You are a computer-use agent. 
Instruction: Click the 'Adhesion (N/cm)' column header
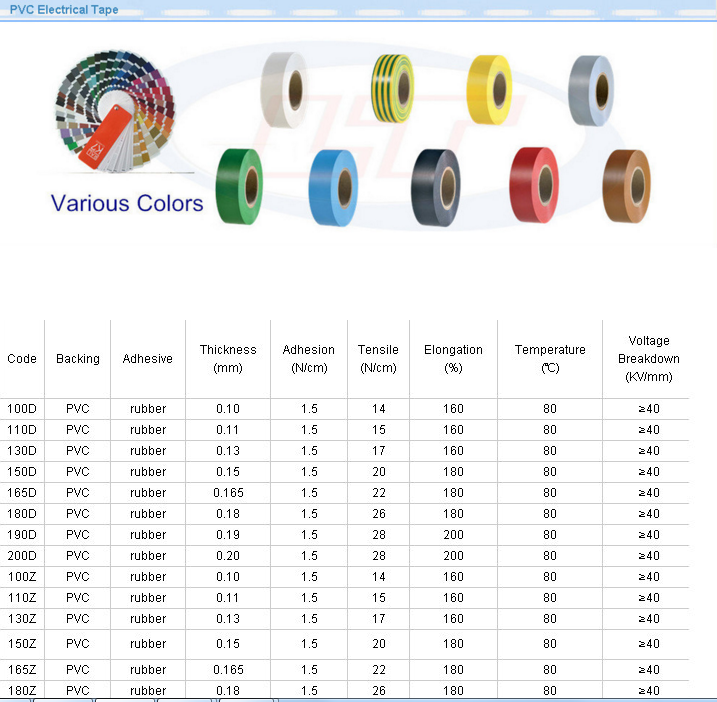[x=309, y=359]
